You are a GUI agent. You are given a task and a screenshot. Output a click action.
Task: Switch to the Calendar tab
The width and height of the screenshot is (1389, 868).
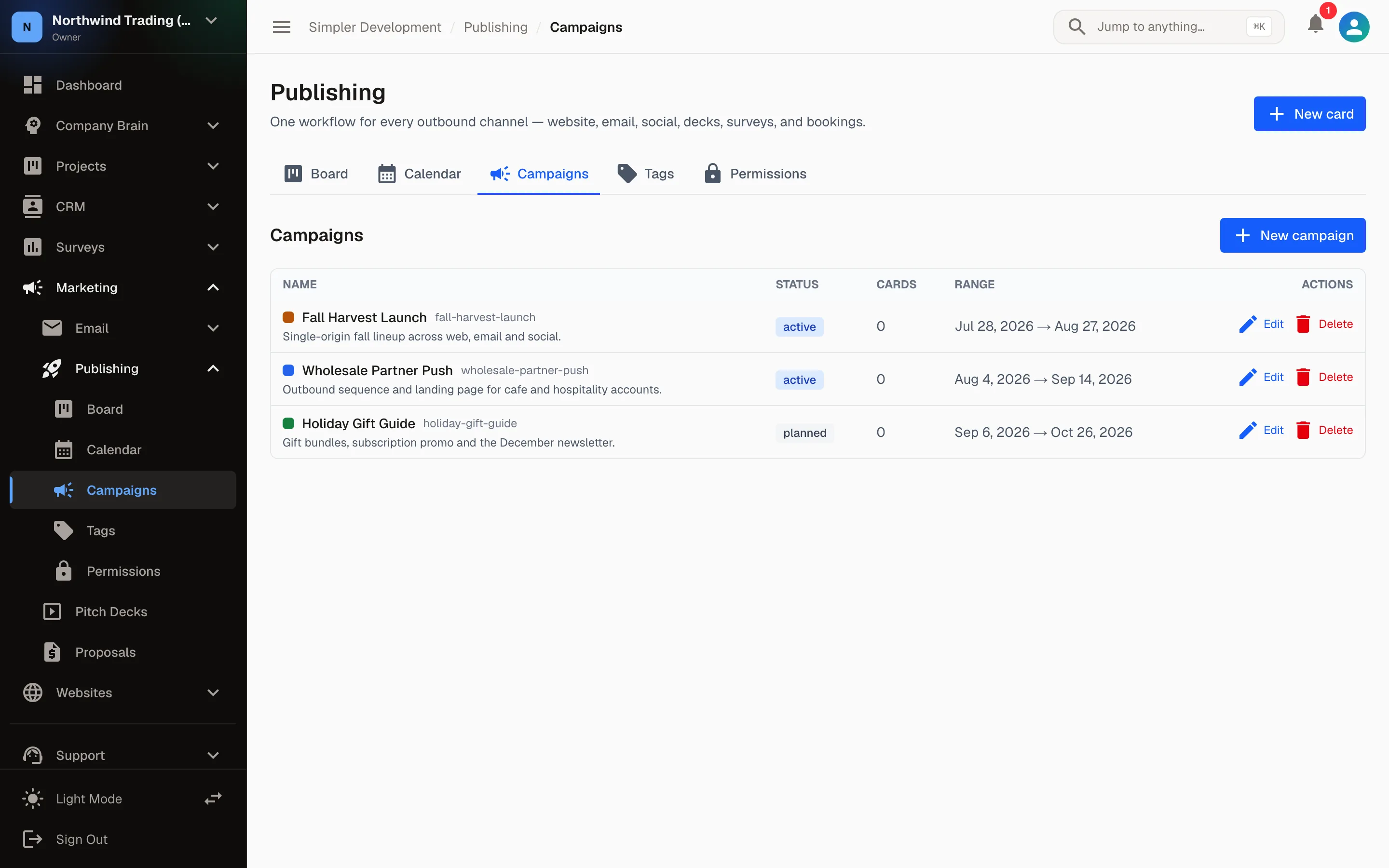pyautogui.click(x=419, y=174)
